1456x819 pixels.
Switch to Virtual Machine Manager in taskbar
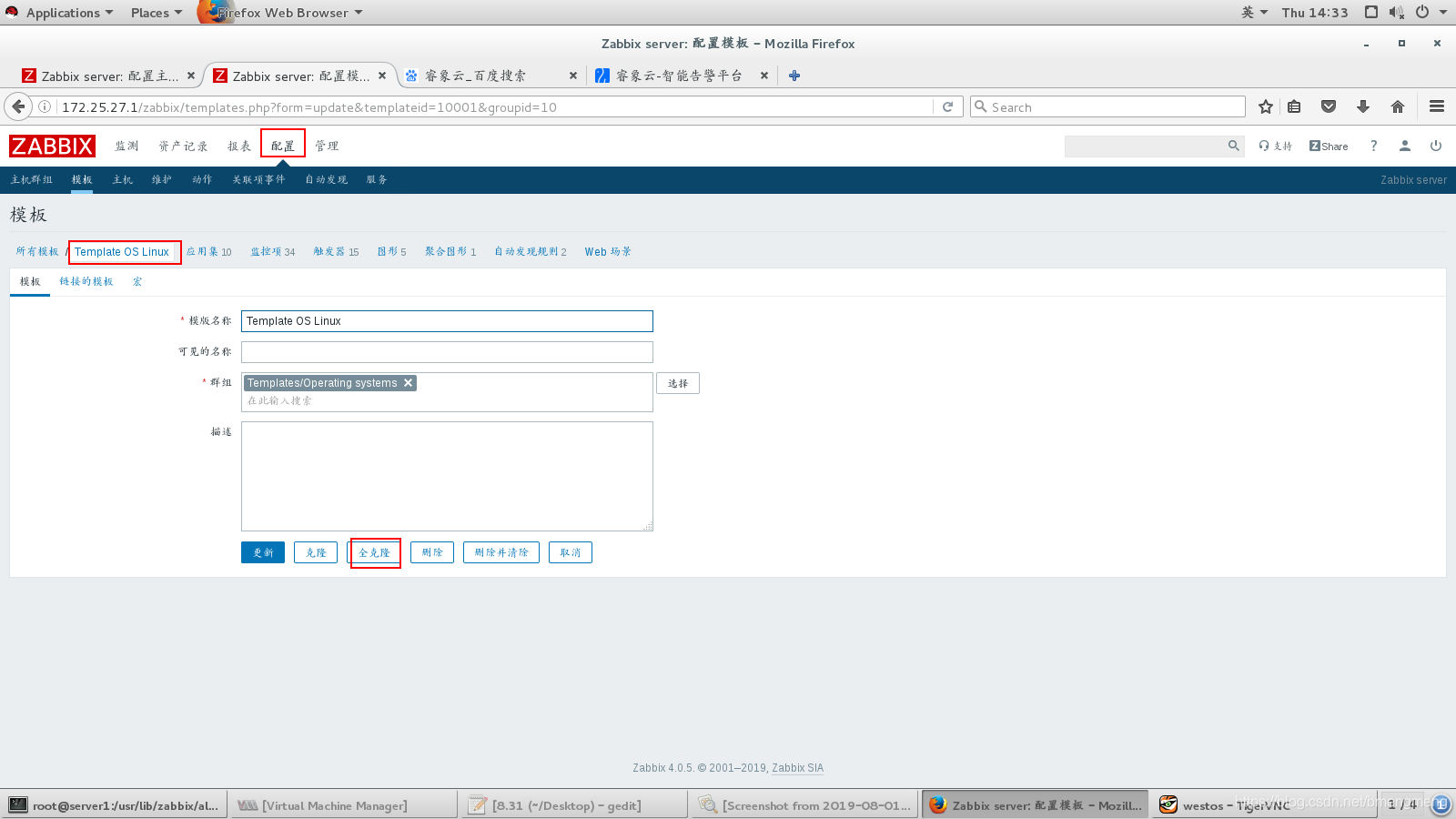coord(342,805)
